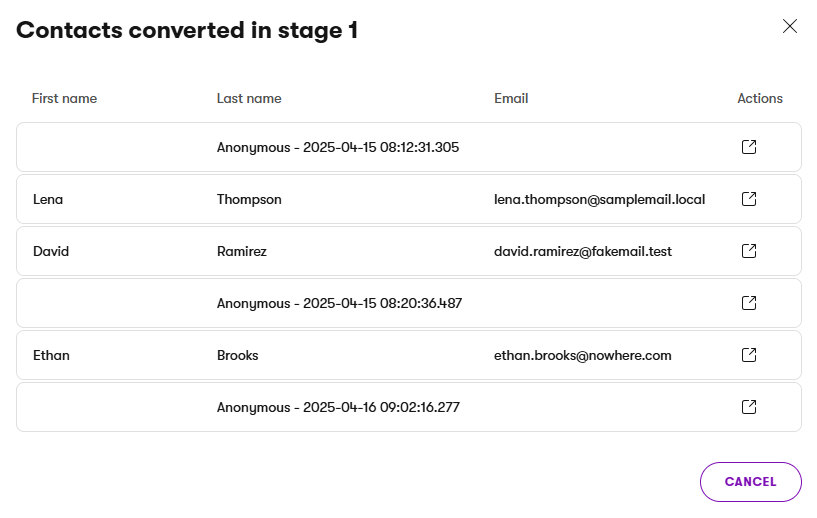
Task: Click the Thompson last name cell
Action: tap(249, 199)
